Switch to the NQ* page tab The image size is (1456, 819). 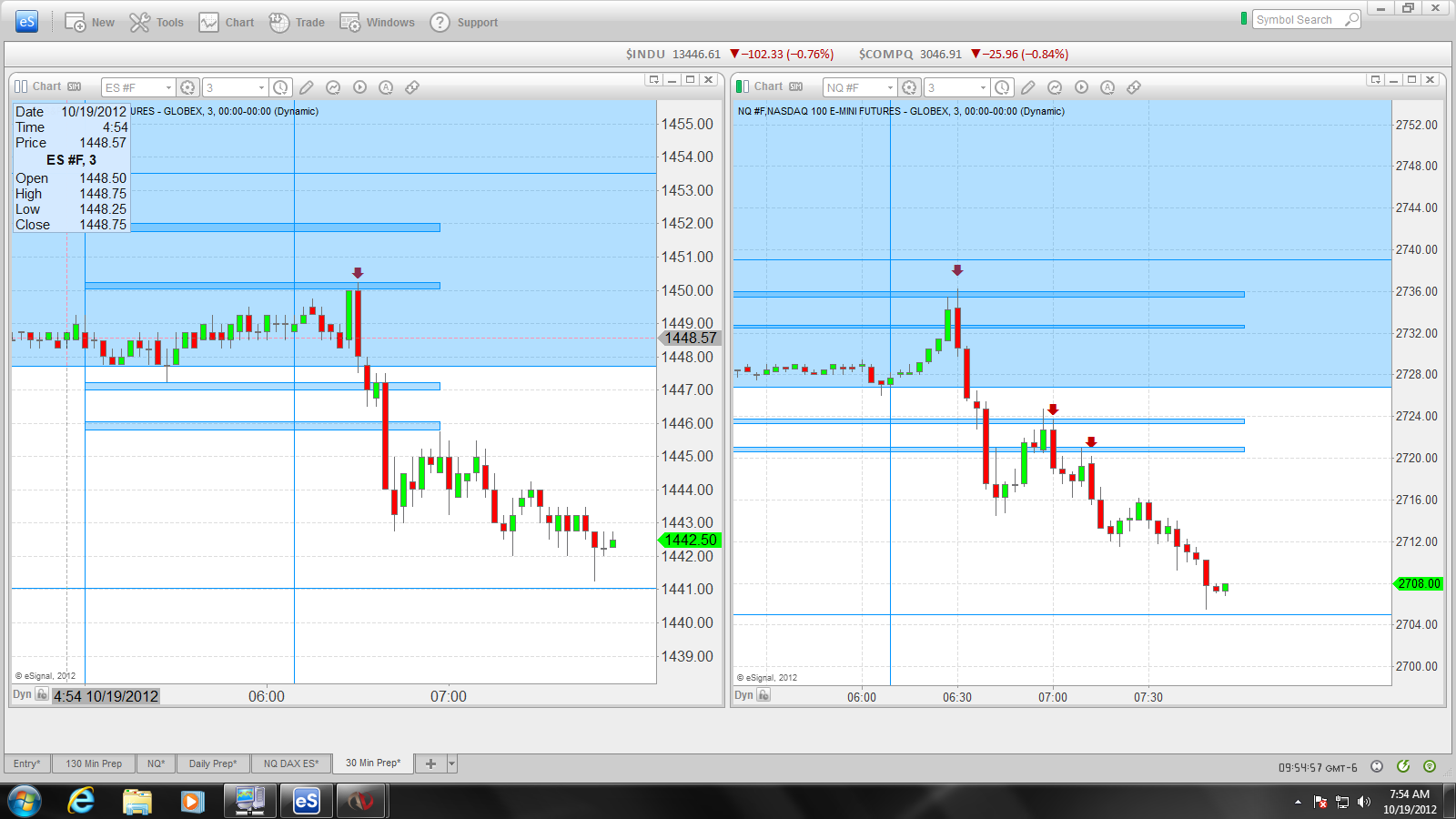(157, 763)
